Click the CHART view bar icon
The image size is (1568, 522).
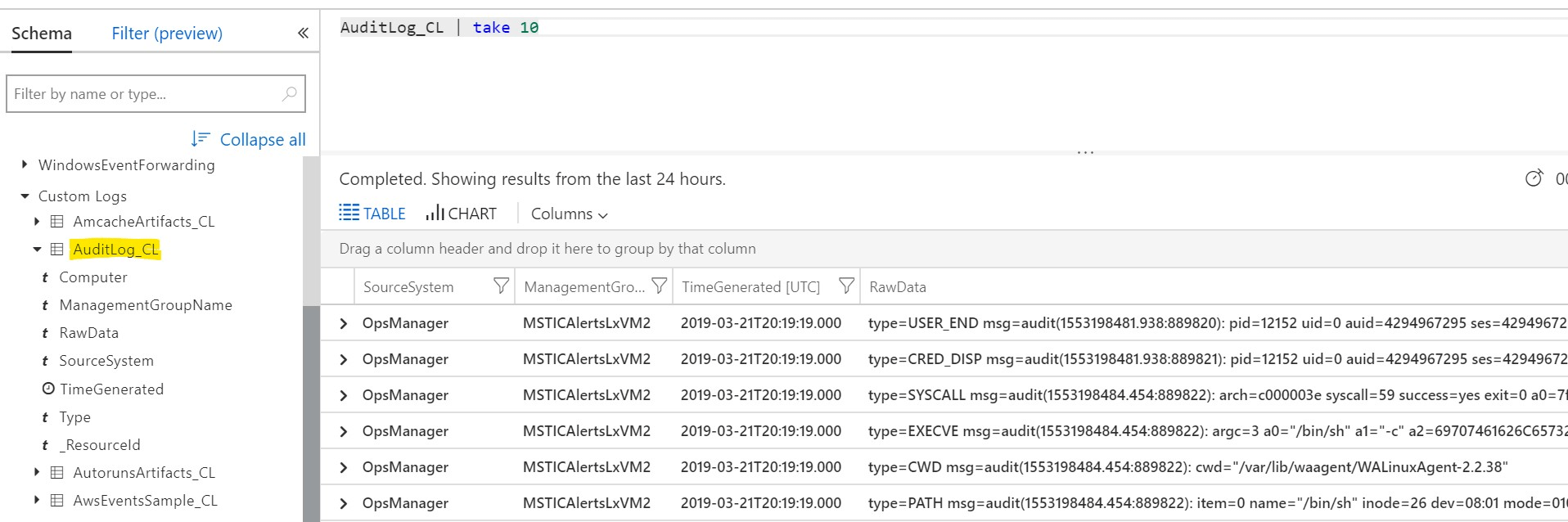[435, 213]
